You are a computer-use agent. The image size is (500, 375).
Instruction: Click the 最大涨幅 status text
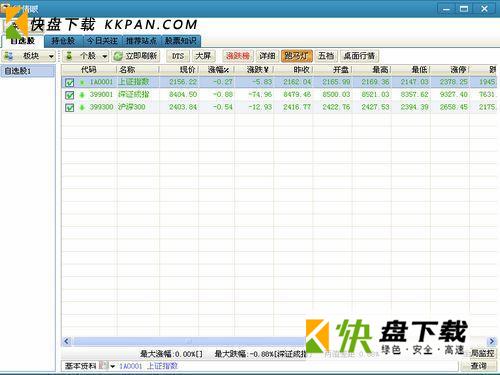pos(171,354)
